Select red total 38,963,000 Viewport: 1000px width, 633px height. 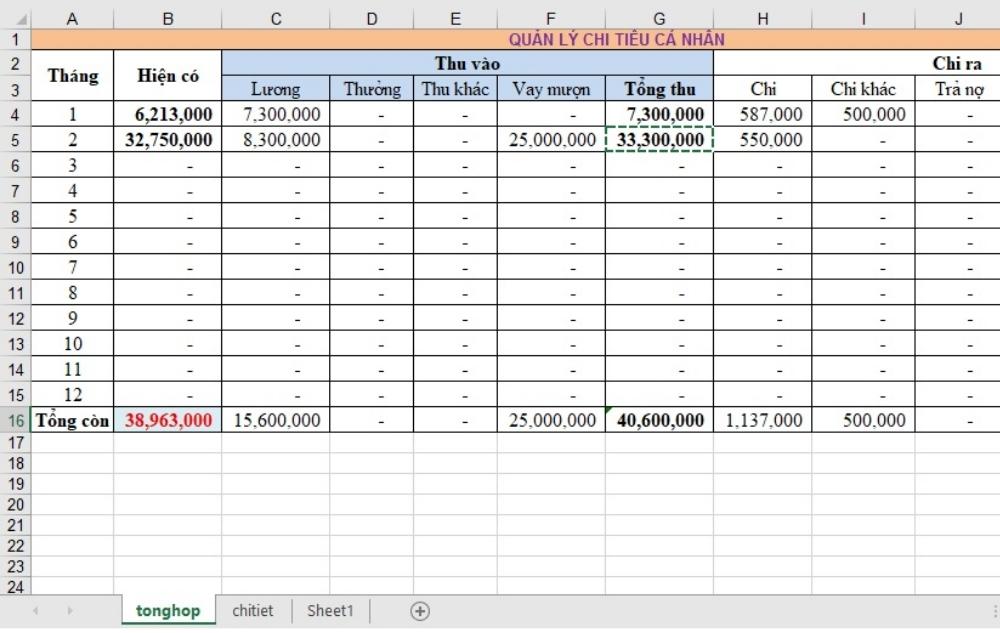[168, 420]
